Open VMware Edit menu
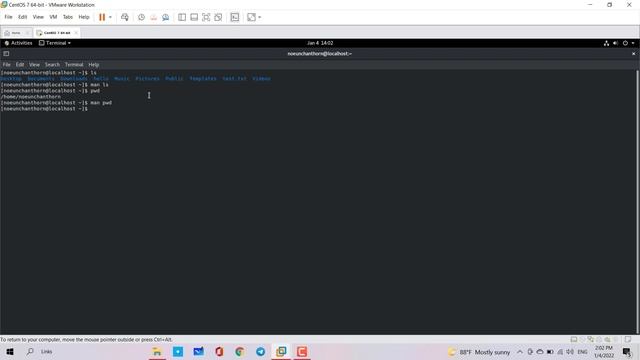The width and height of the screenshot is (640, 360). coord(22,17)
